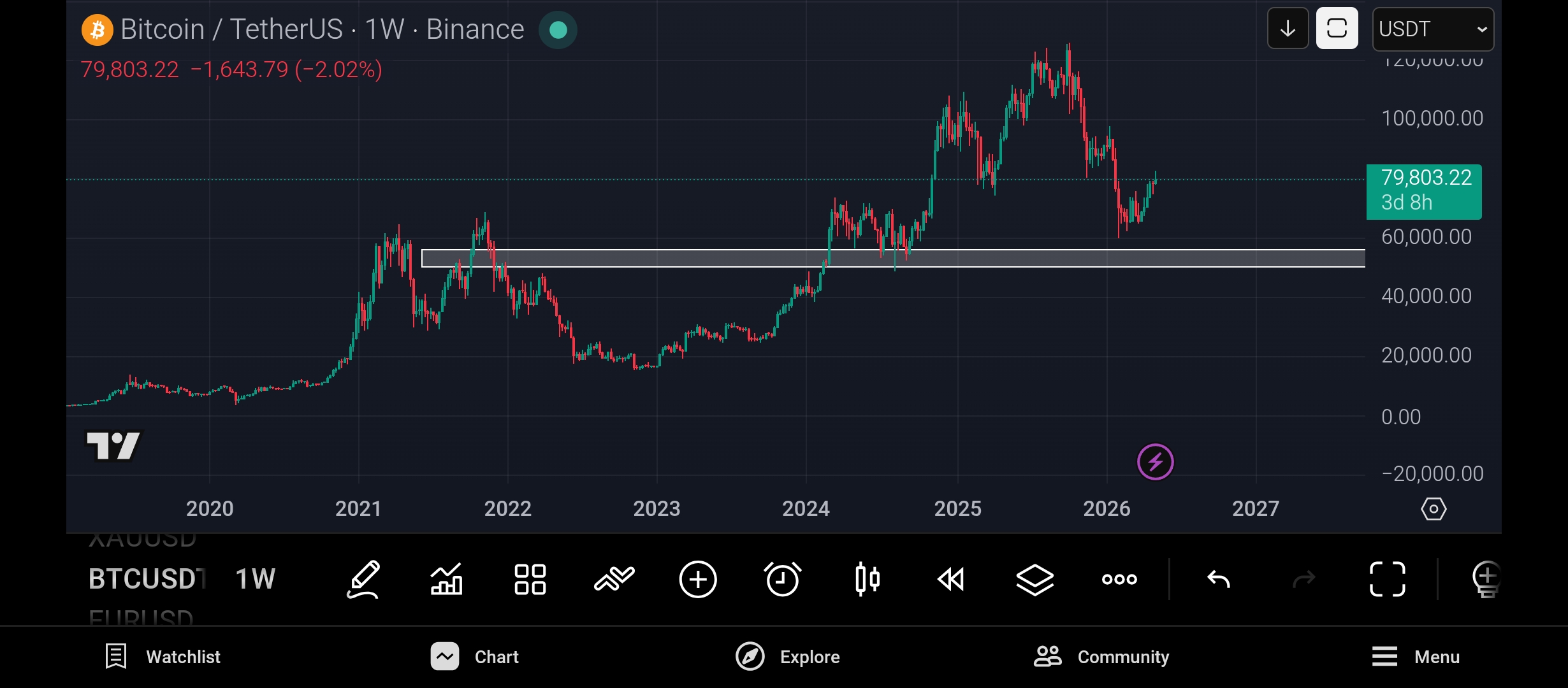The width and height of the screenshot is (1568, 688).
Task: Start bar replay with the rewind icon
Action: click(951, 580)
